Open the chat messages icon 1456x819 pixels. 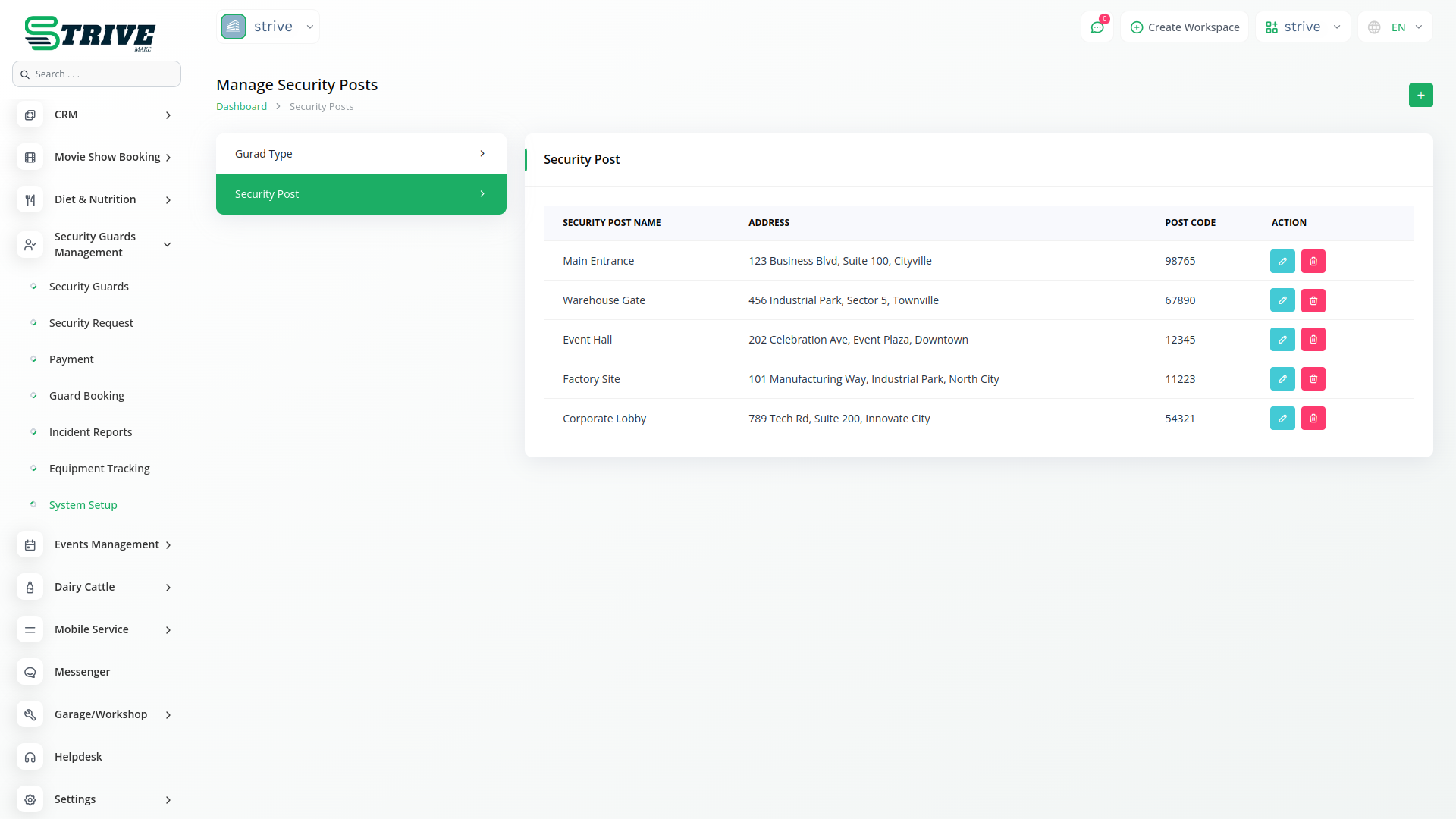1097,27
